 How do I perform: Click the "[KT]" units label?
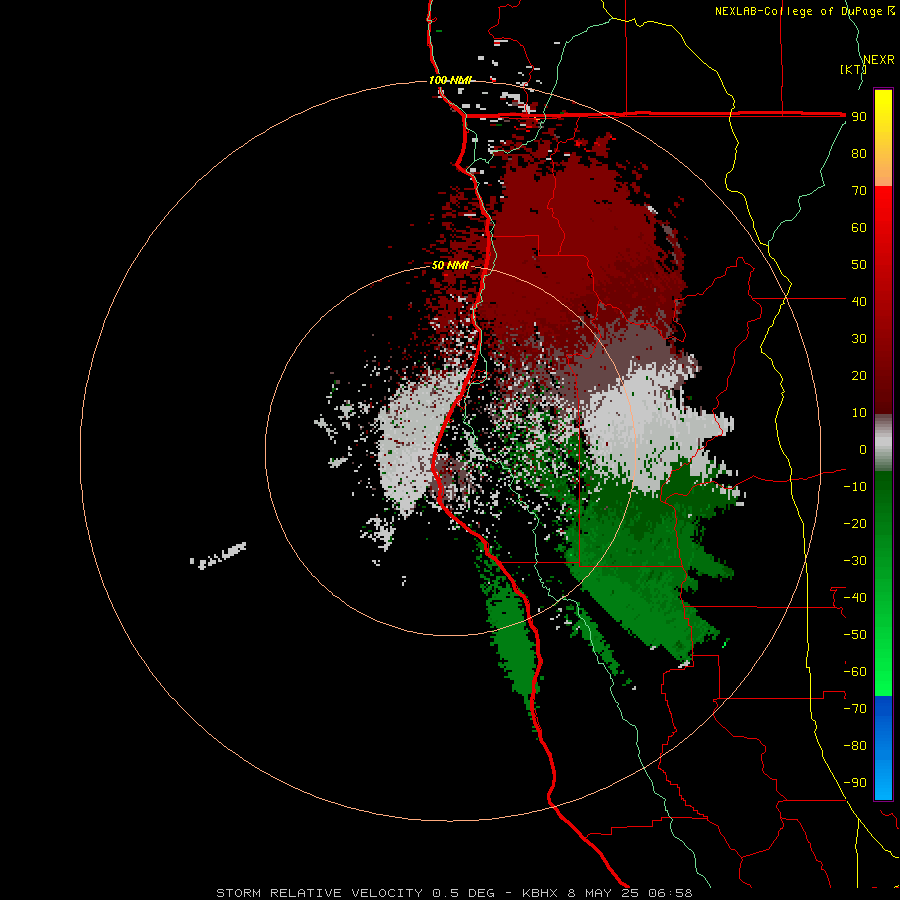tap(853, 69)
